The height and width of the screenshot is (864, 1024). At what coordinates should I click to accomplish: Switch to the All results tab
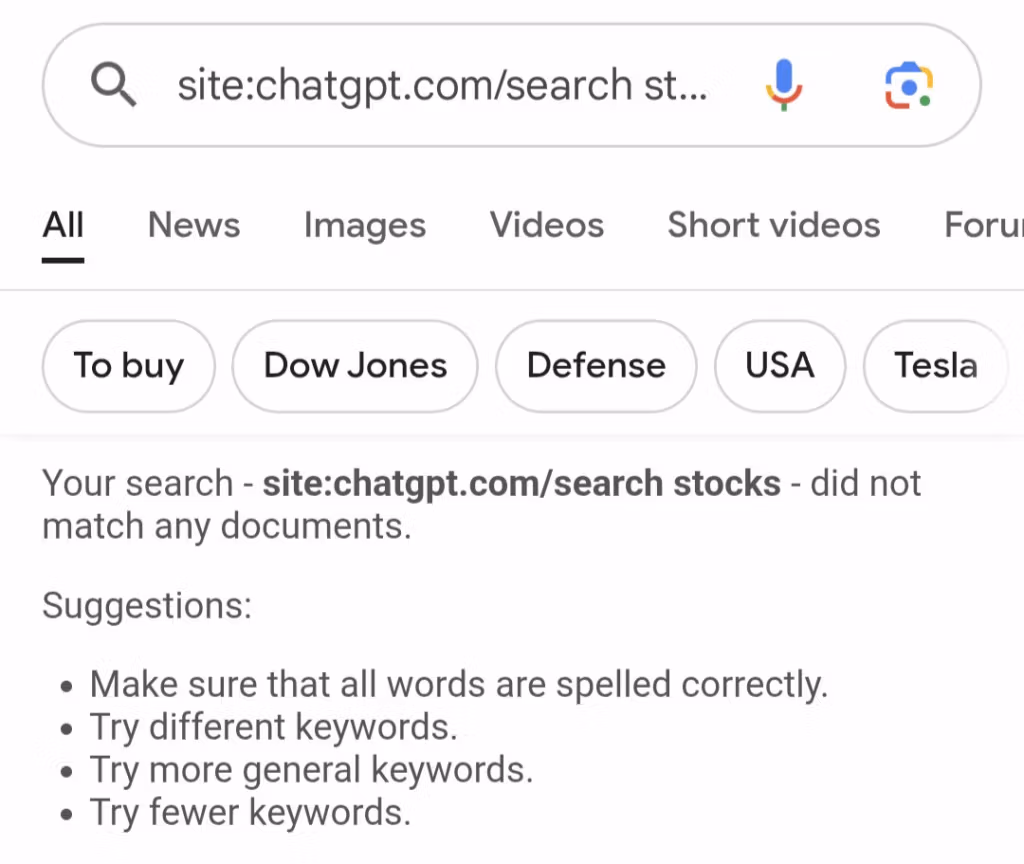click(x=63, y=225)
